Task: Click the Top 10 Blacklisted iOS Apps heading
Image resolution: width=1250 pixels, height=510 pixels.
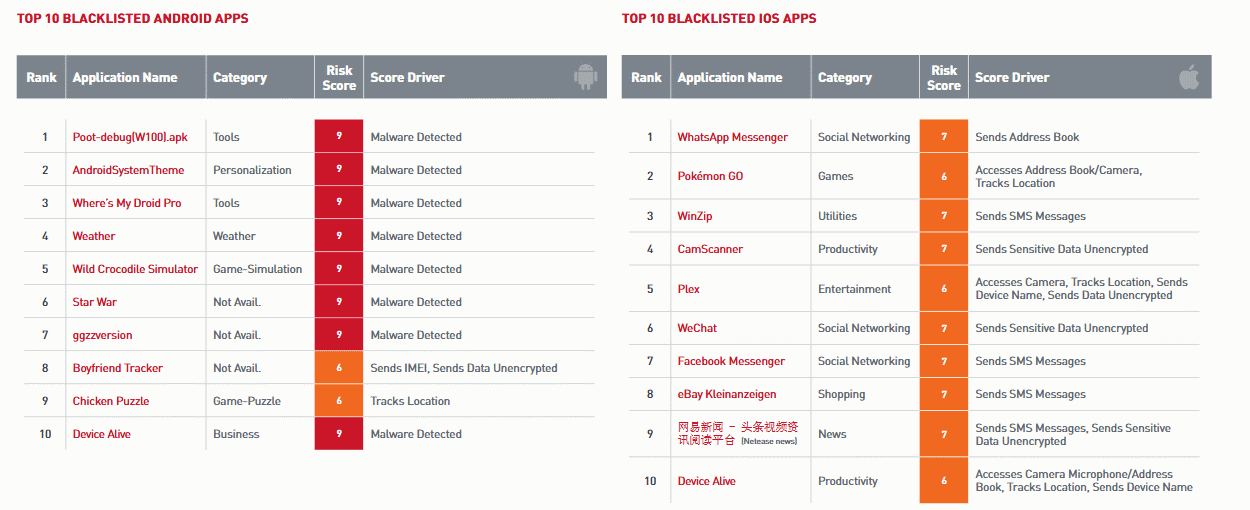Action: [718, 18]
